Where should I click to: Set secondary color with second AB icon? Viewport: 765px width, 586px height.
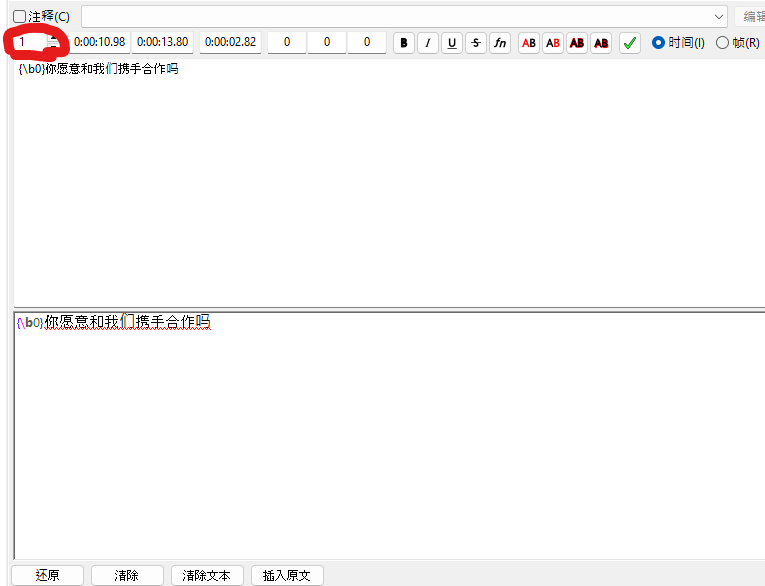click(x=553, y=43)
